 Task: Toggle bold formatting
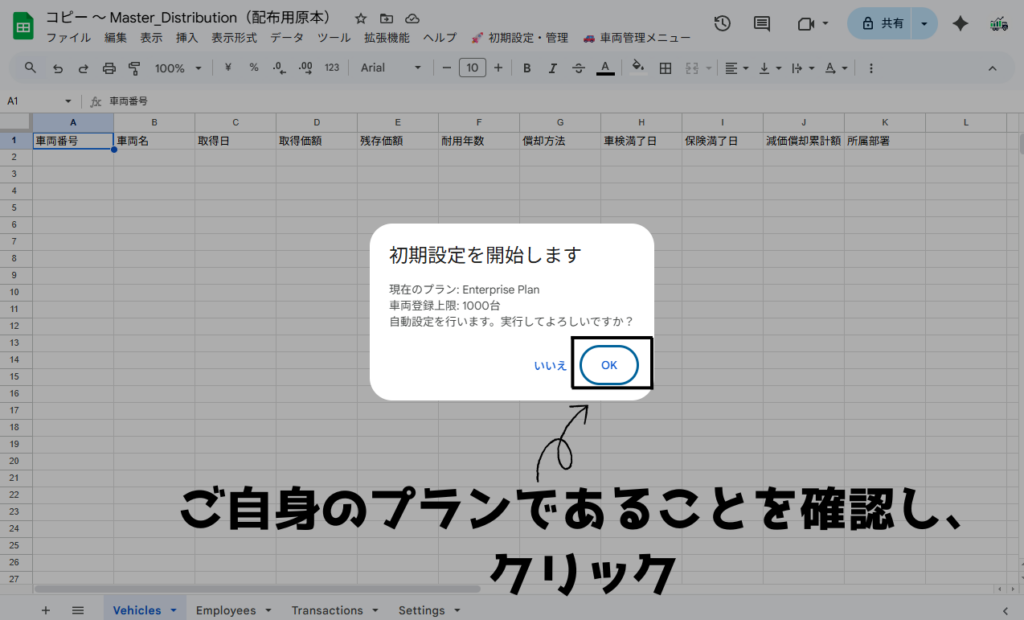526,68
